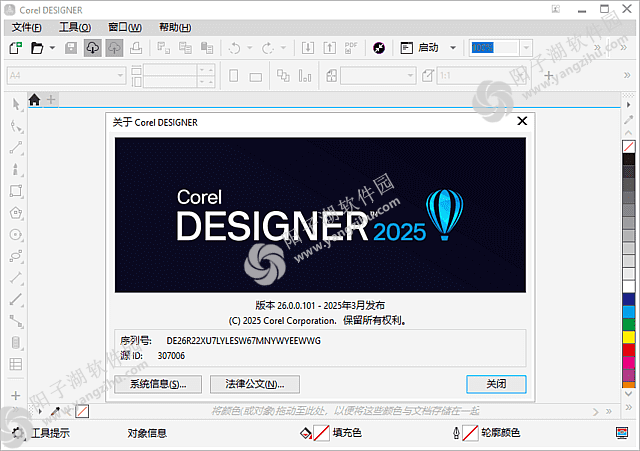Open a file using the folder icon
This screenshot has width=640, height=451.
37,48
